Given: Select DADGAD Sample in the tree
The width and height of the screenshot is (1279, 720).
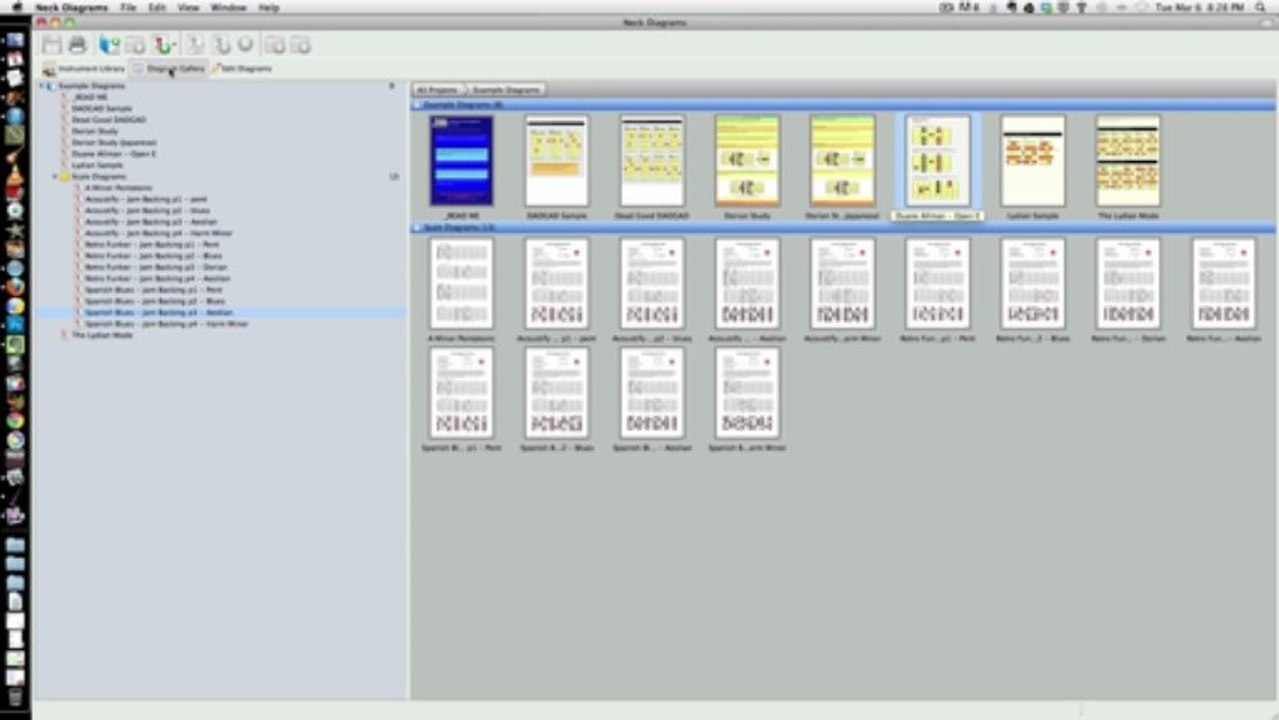Looking at the screenshot, I should [x=101, y=108].
